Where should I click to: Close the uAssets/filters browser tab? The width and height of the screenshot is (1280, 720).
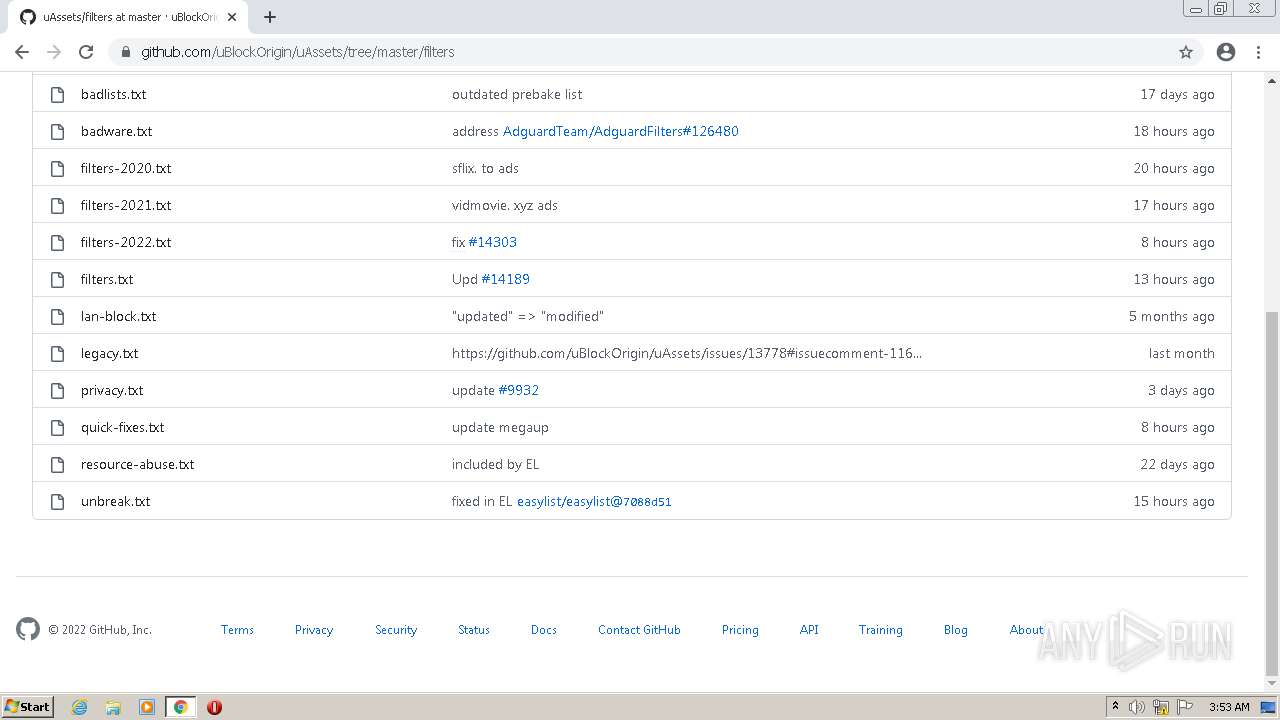[232, 17]
